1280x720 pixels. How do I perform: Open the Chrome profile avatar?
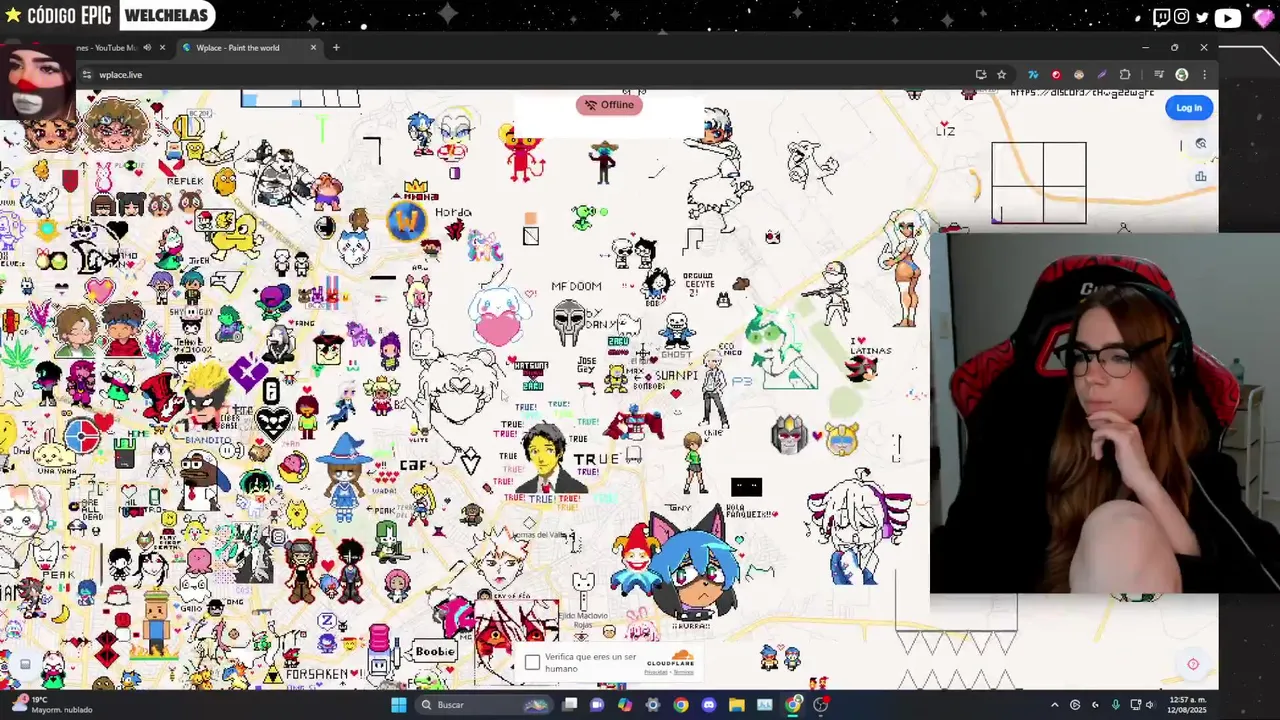(x=1182, y=75)
